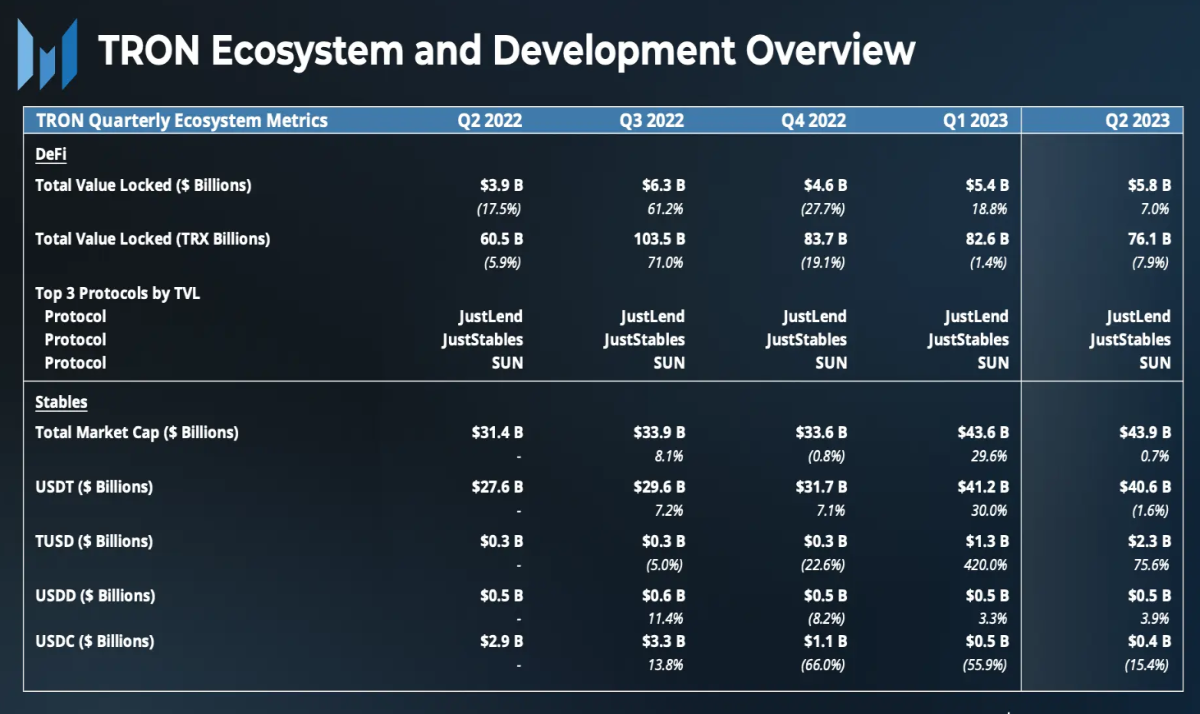Click the USDC ($ Billions) row label
Screen dimensions: 1200x714
coord(95,641)
